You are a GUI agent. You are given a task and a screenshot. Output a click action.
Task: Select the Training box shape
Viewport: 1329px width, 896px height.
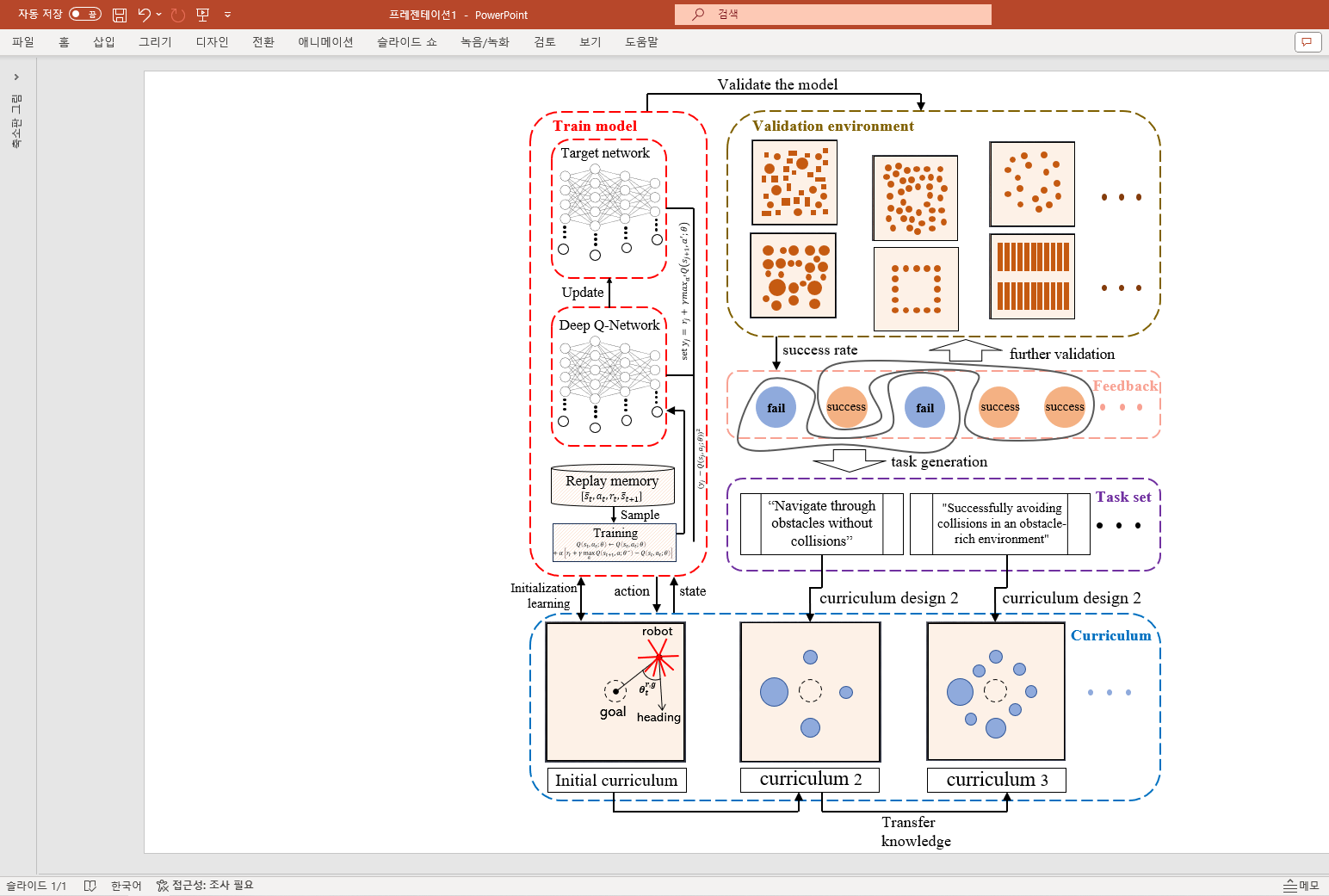[614, 542]
